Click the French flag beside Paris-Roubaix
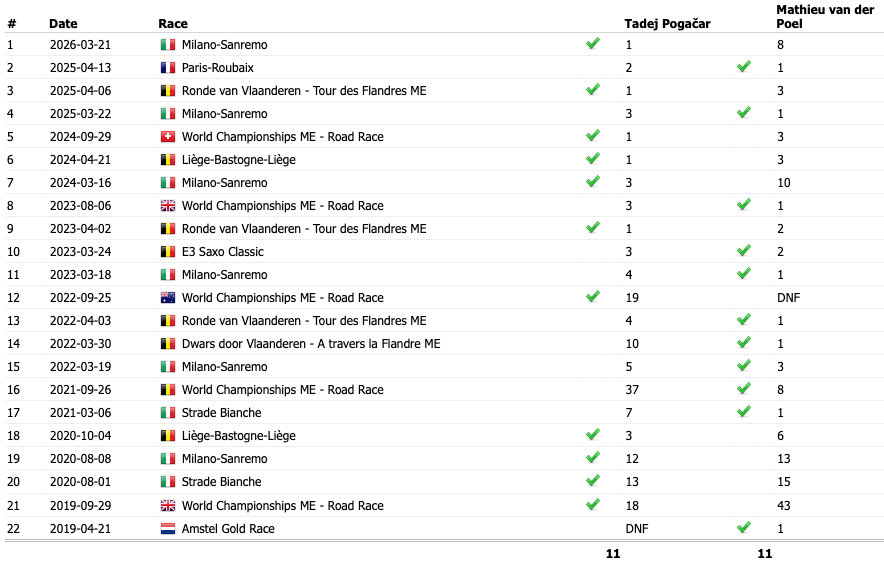884x570 pixels. point(168,68)
